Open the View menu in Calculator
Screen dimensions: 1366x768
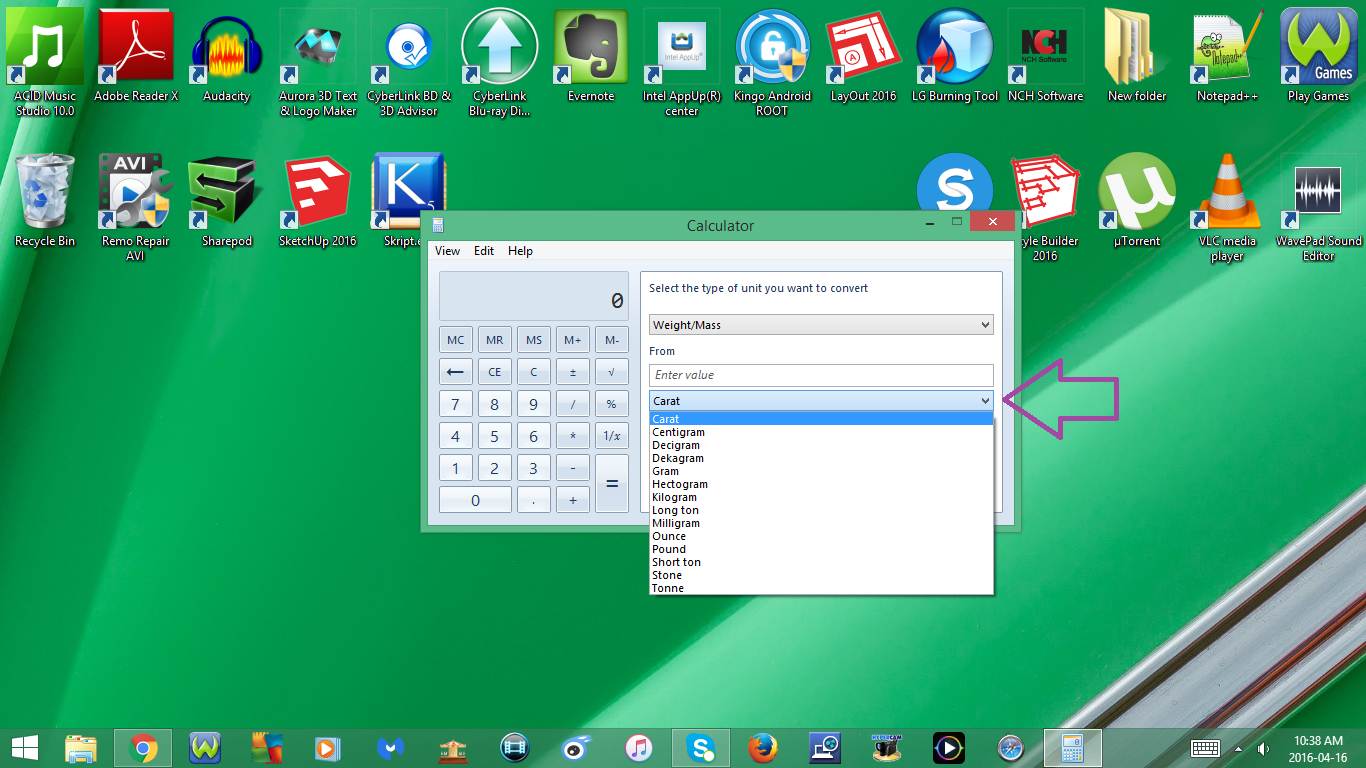[447, 251]
